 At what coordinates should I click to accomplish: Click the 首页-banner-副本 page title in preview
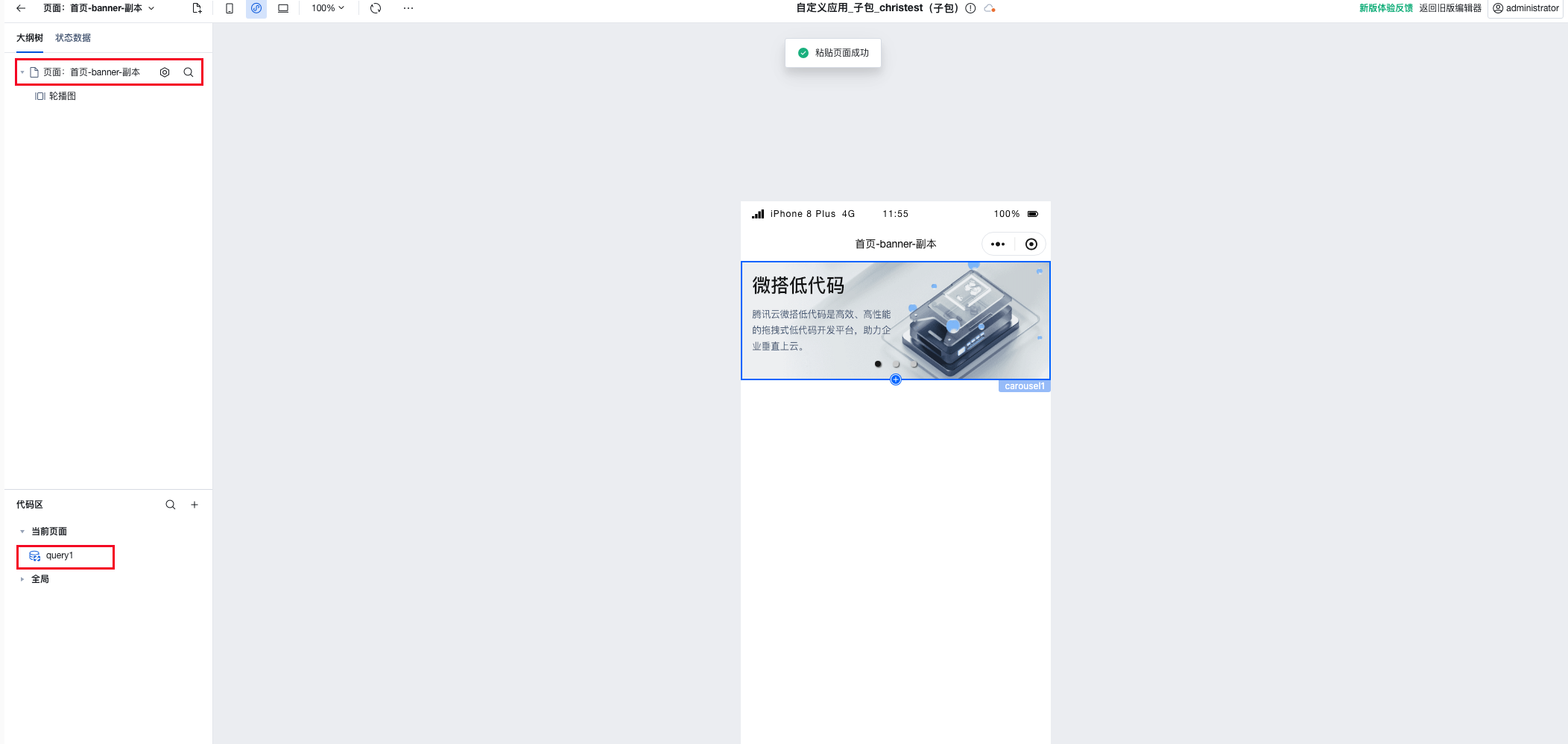(896, 245)
